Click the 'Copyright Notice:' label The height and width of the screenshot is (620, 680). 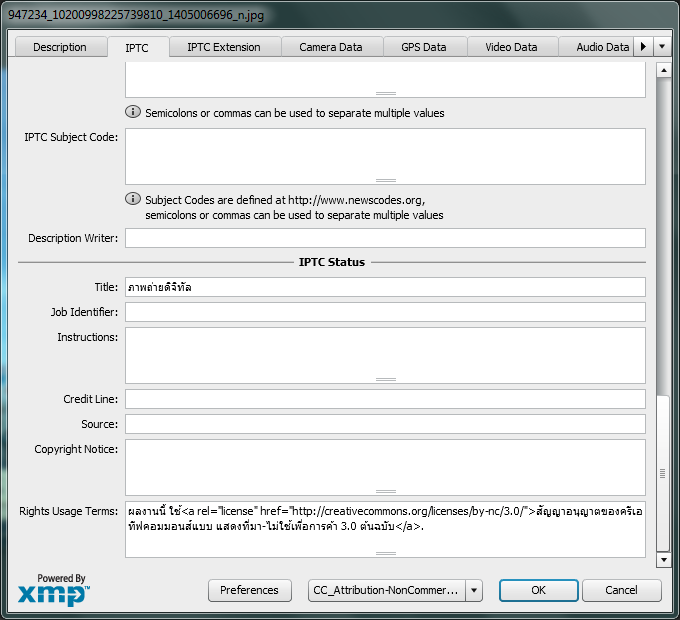point(76,449)
